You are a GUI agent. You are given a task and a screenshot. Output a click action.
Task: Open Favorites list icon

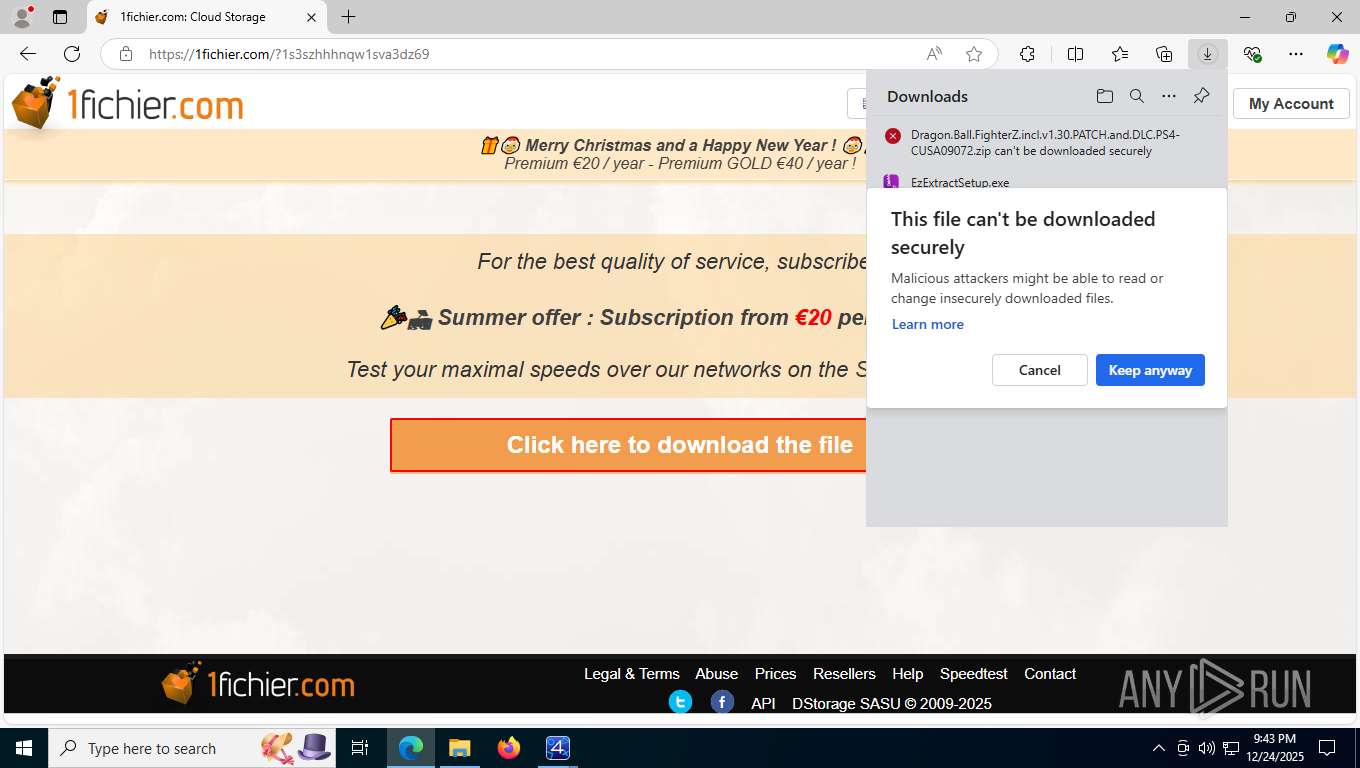click(1120, 54)
